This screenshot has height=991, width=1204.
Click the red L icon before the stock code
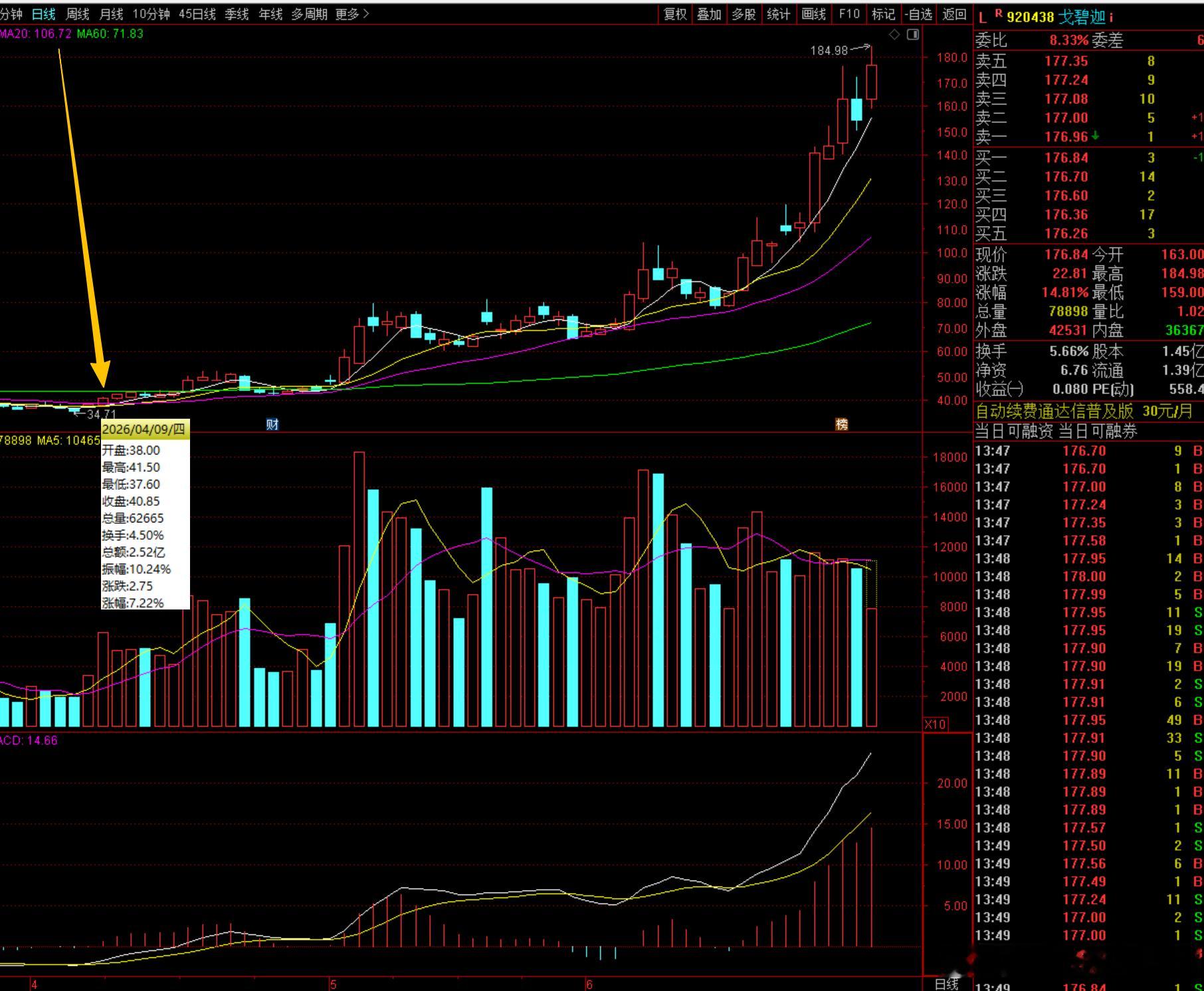pos(983,17)
